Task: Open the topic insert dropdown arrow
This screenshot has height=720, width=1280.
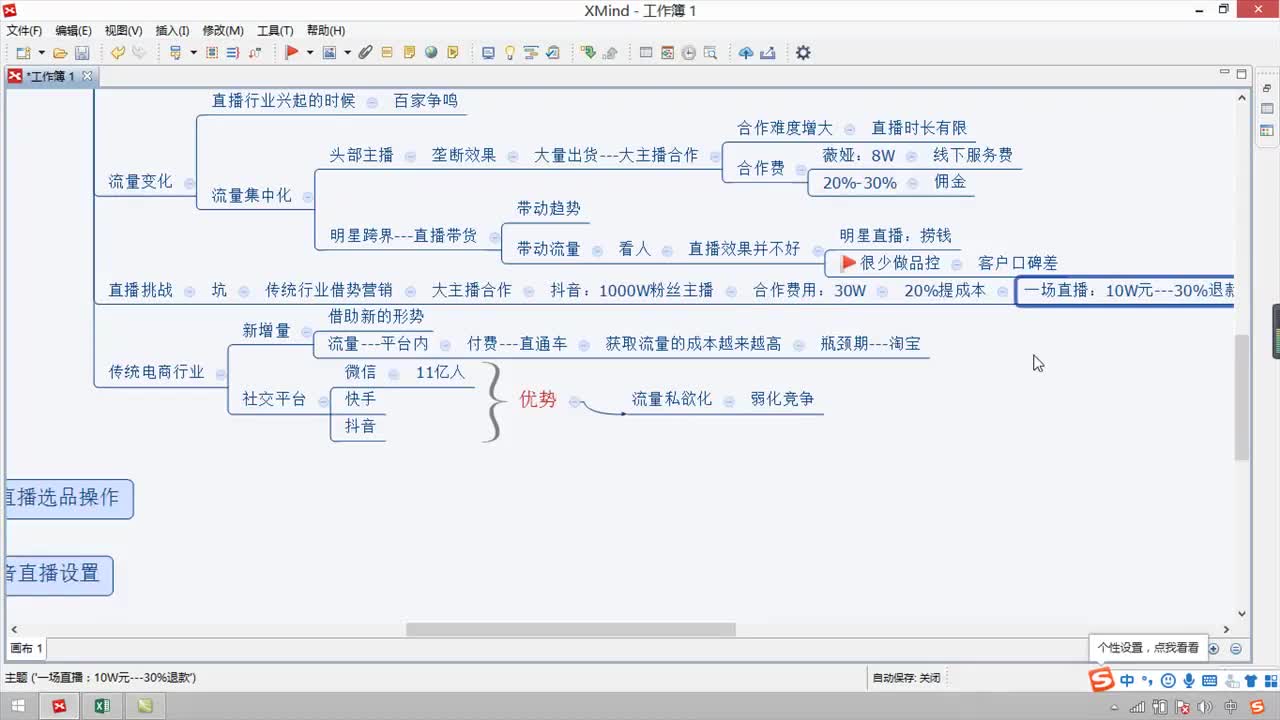Action: coord(193,52)
